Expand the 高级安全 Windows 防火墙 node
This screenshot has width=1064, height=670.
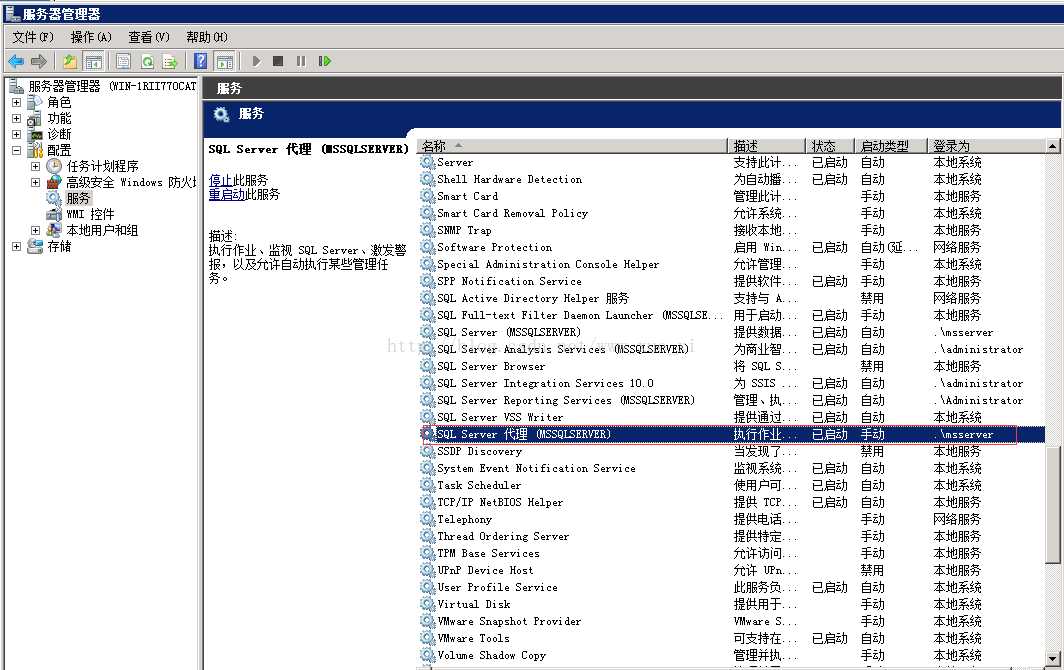point(35,183)
